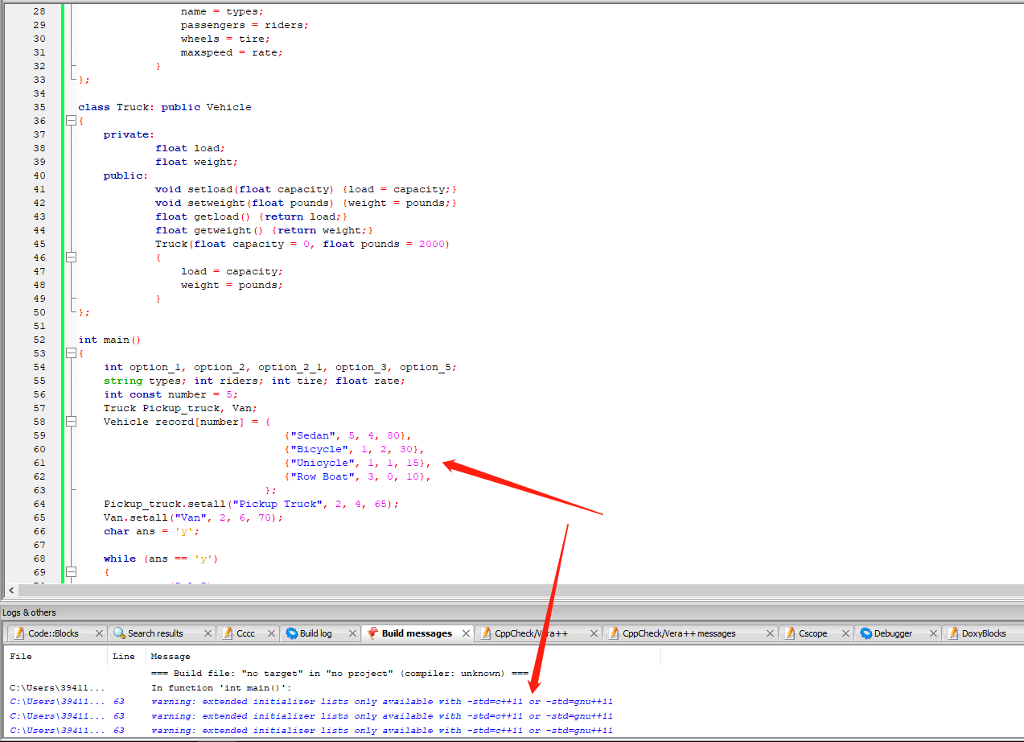Image resolution: width=1024 pixels, height=742 pixels.
Task: Click 'weight = pounds;' on line 48
Action: pos(232,285)
